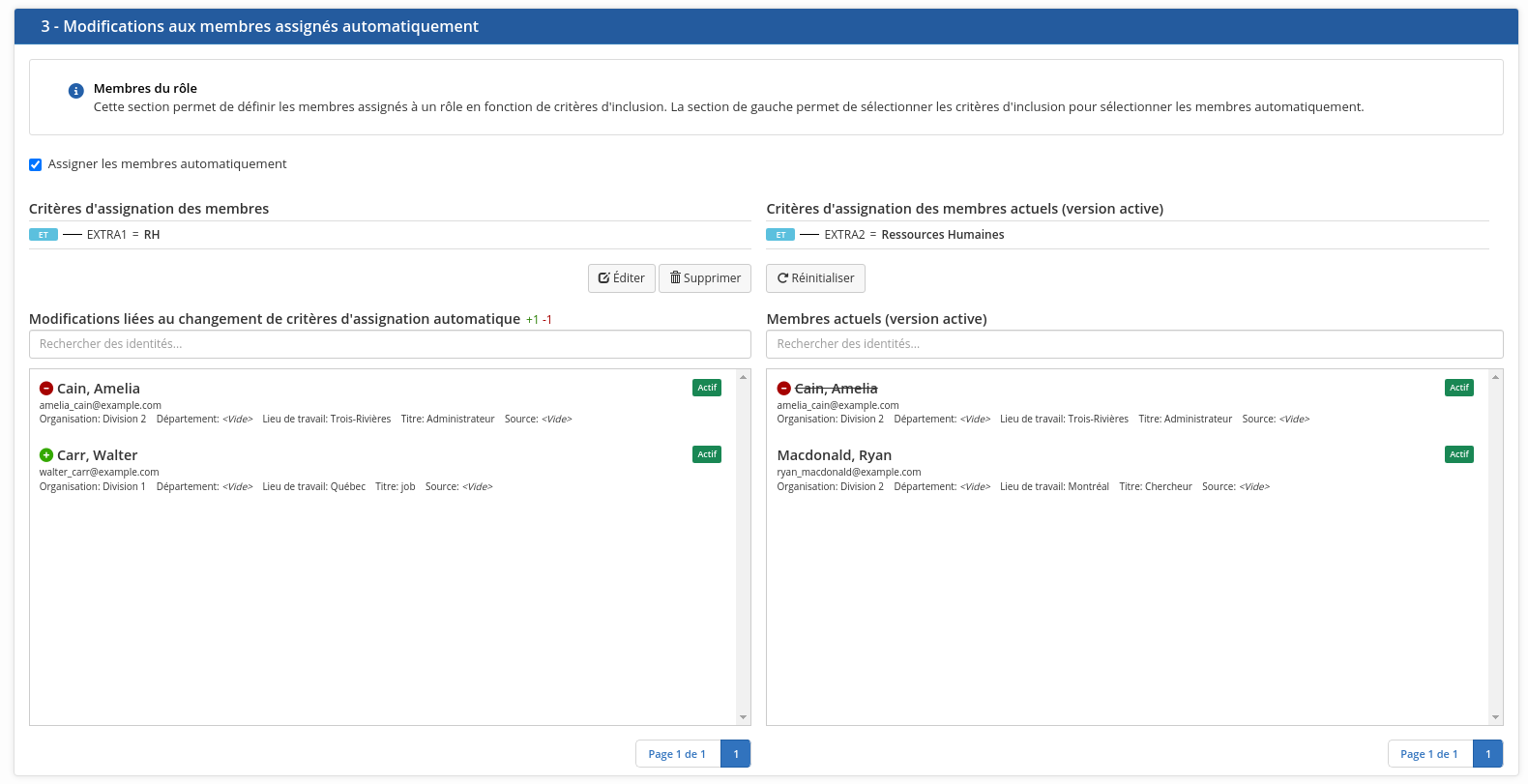
Task: Select Carr, Walter name in modifications list
Action: click(x=98, y=455)
